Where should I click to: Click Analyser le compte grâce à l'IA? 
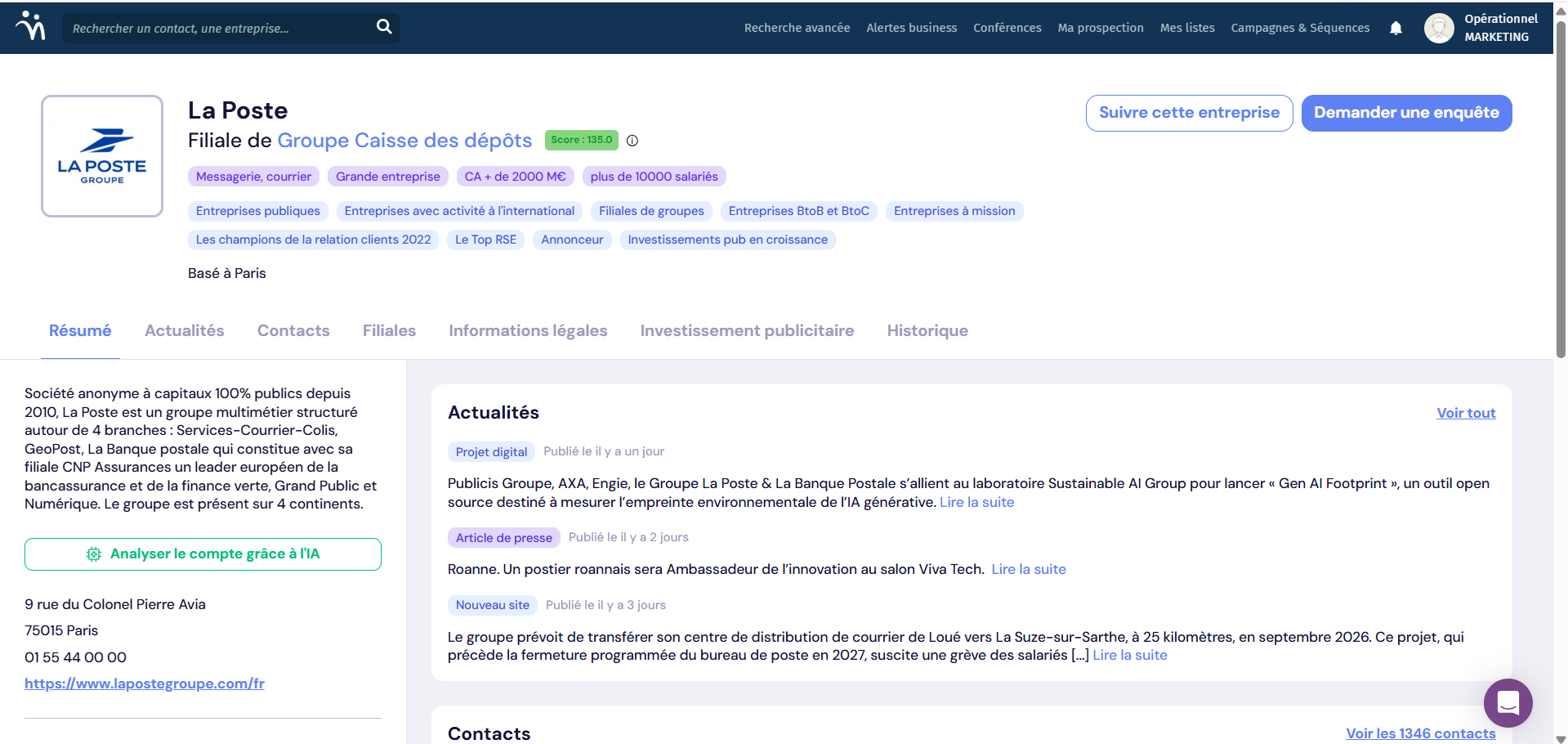click(203, 554)
